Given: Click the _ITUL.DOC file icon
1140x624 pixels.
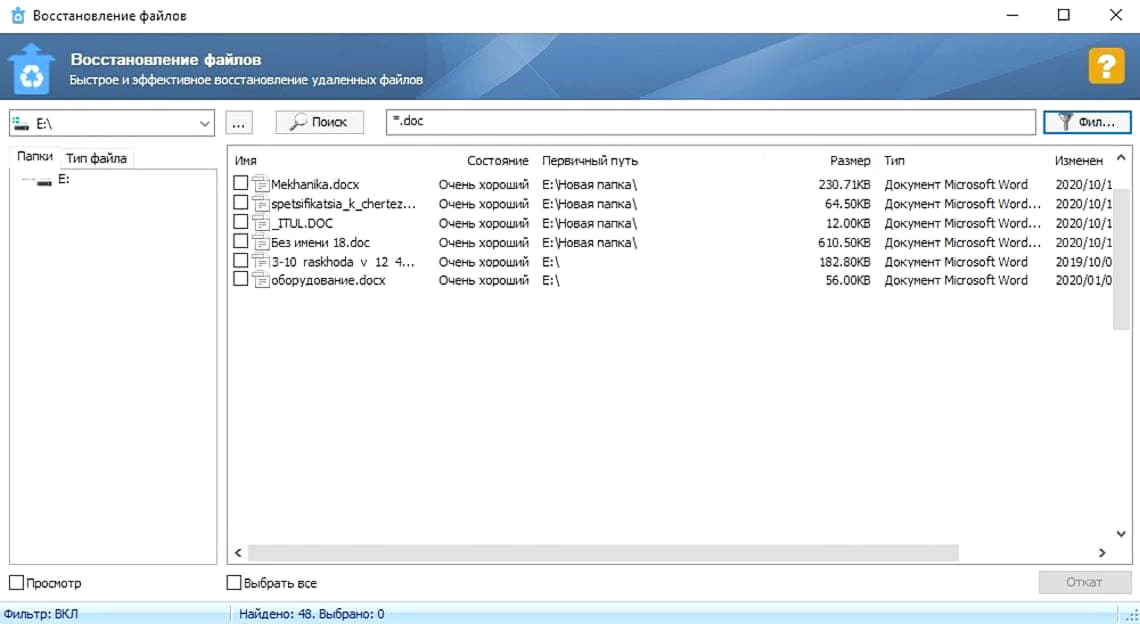Looking at the screenshot, I should (x=261, y=223).
